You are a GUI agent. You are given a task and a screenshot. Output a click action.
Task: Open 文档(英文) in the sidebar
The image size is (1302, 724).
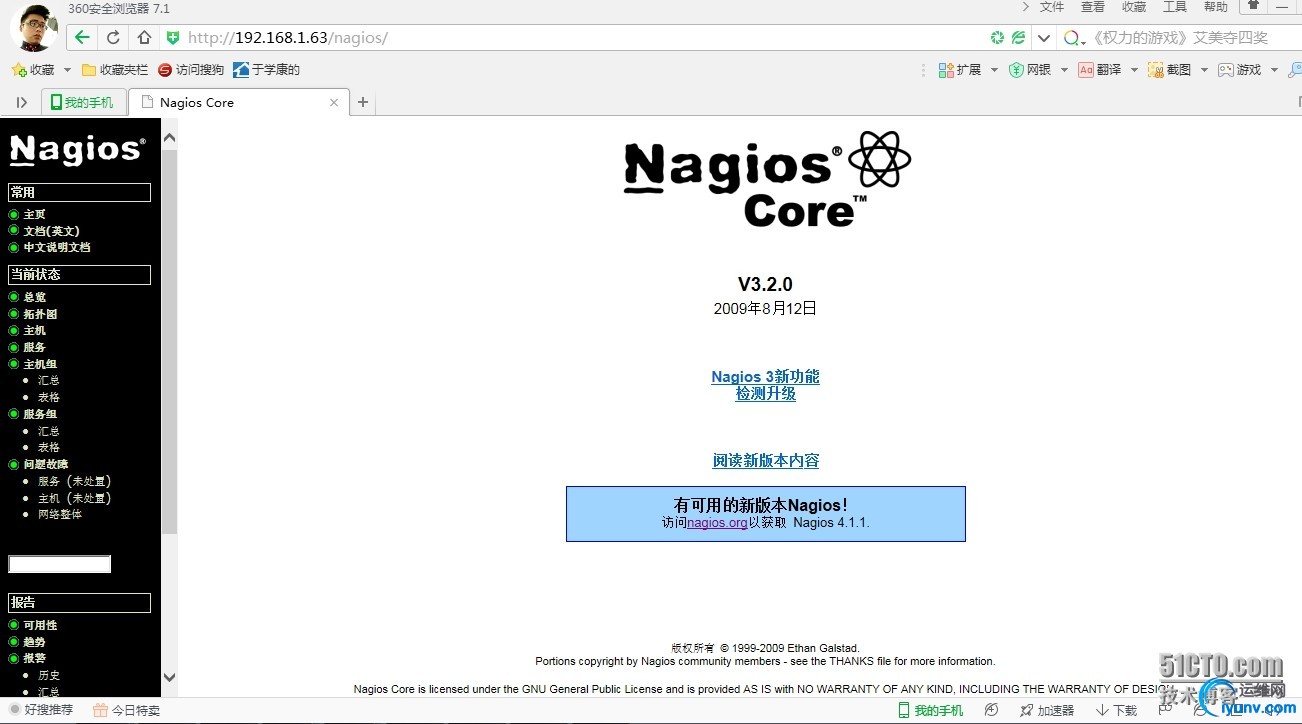tap(51, 231)
